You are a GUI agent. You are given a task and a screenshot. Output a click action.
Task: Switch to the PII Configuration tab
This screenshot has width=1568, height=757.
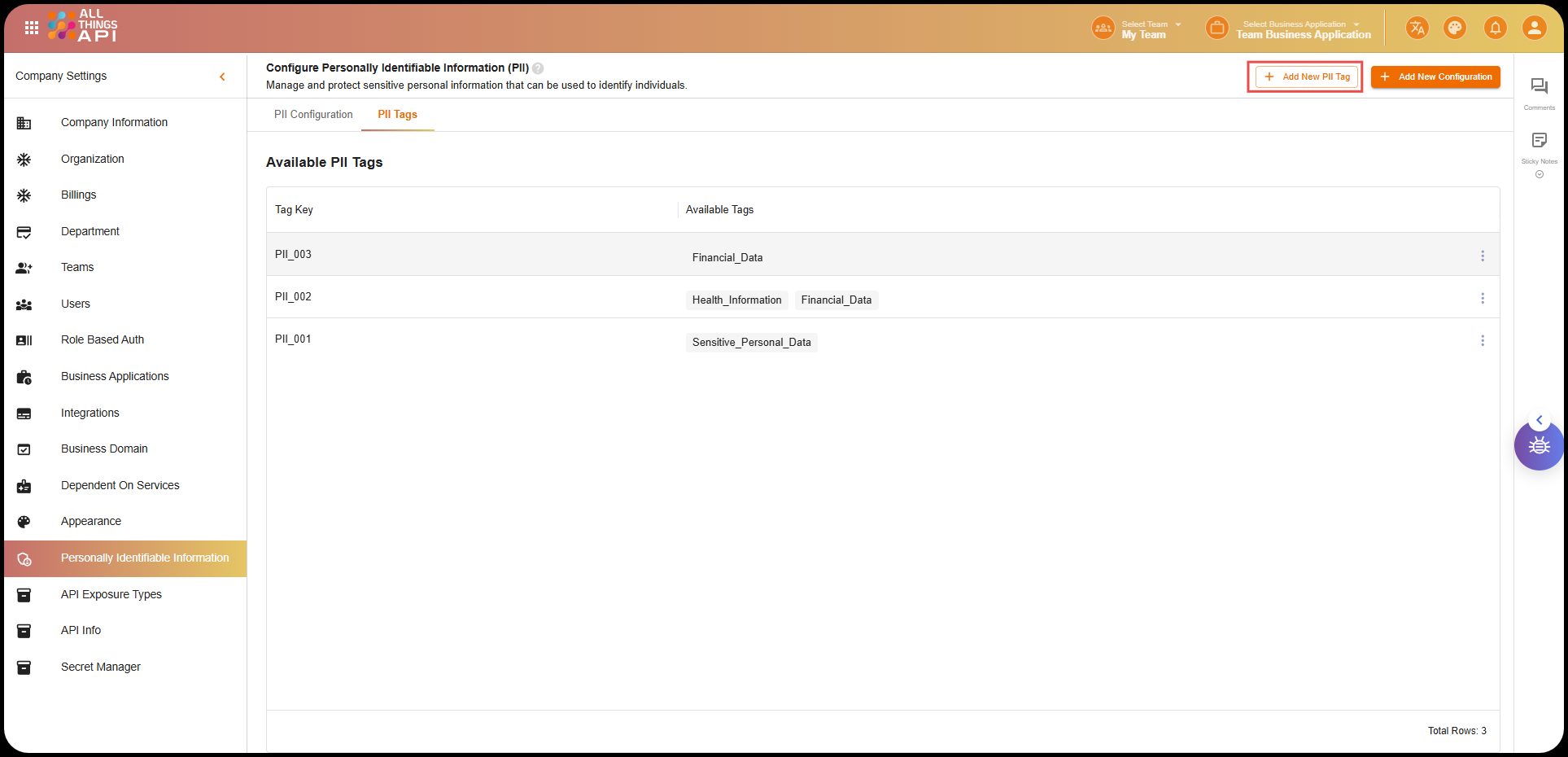[313, 115]
